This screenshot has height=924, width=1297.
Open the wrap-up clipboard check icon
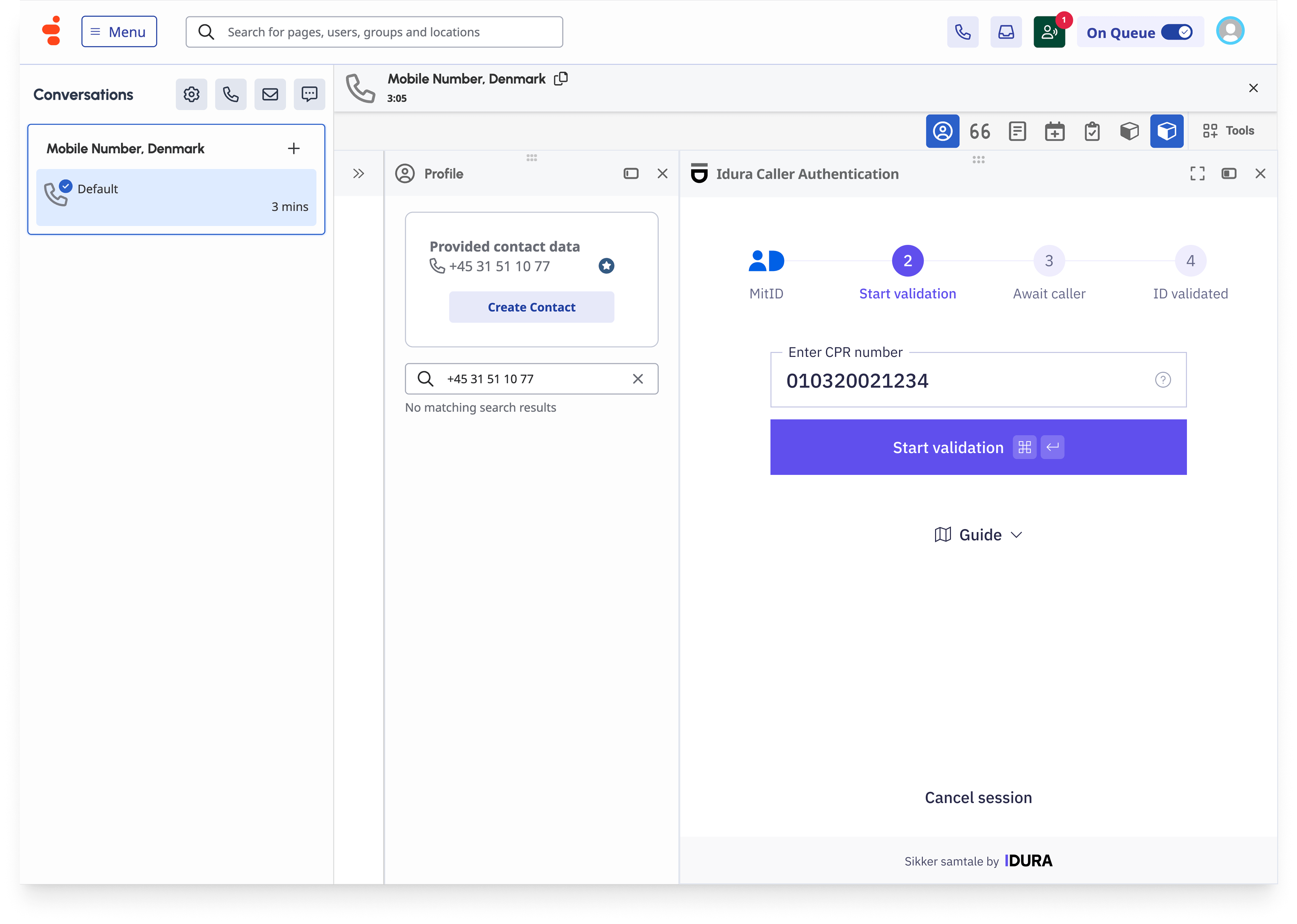tap(1091, 132)
